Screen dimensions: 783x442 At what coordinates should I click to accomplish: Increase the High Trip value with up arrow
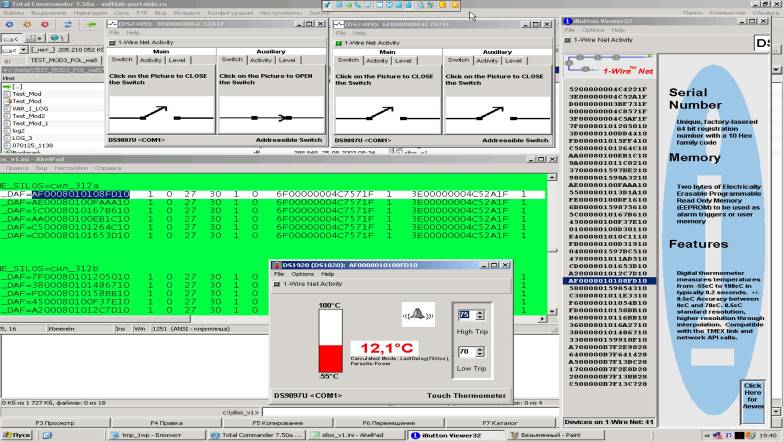480,312
